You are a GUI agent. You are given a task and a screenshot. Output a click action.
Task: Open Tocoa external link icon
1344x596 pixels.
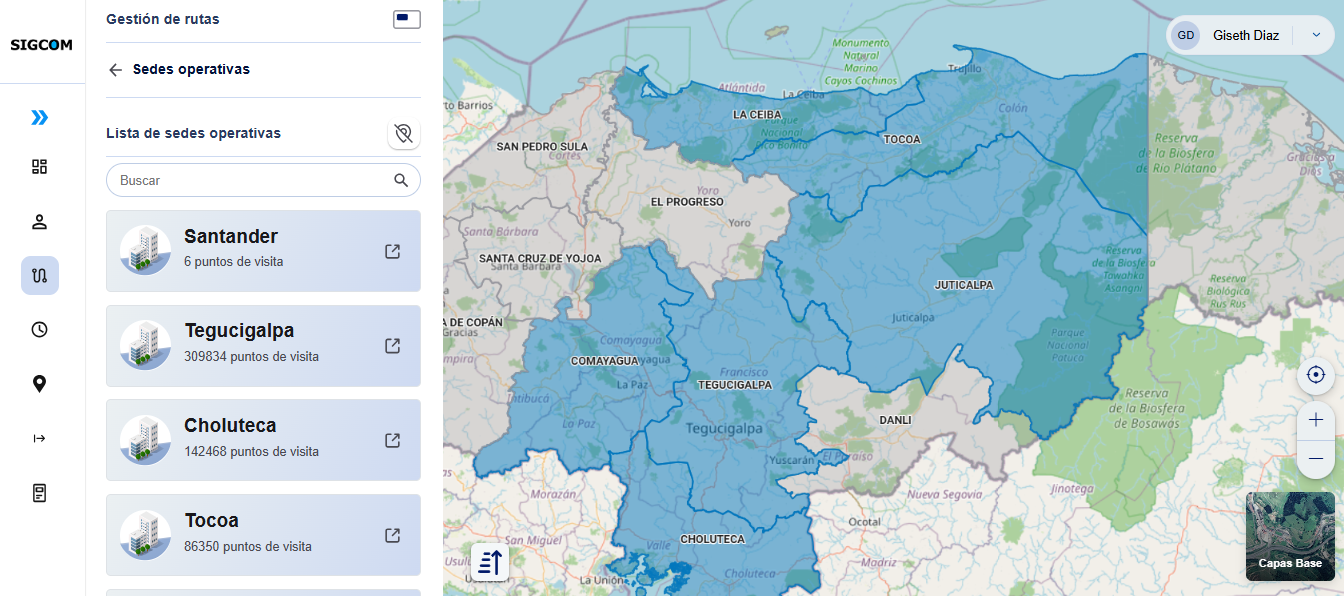pos(393,535)
